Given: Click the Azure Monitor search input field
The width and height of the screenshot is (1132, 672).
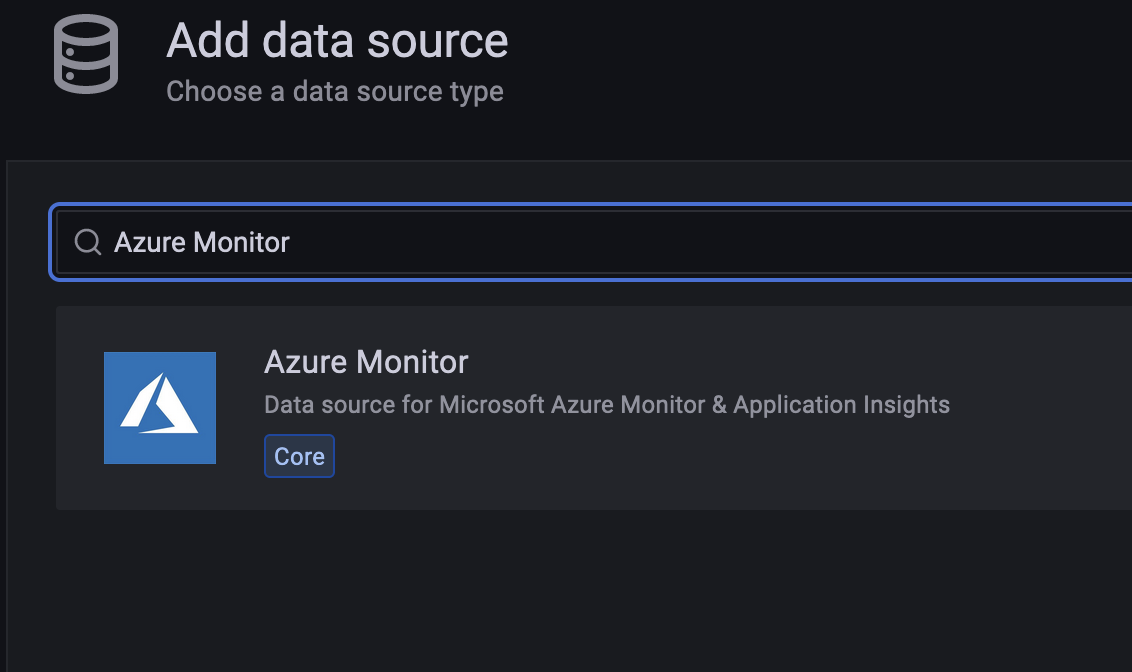Looking at the screenshot, I should (594, 242).
